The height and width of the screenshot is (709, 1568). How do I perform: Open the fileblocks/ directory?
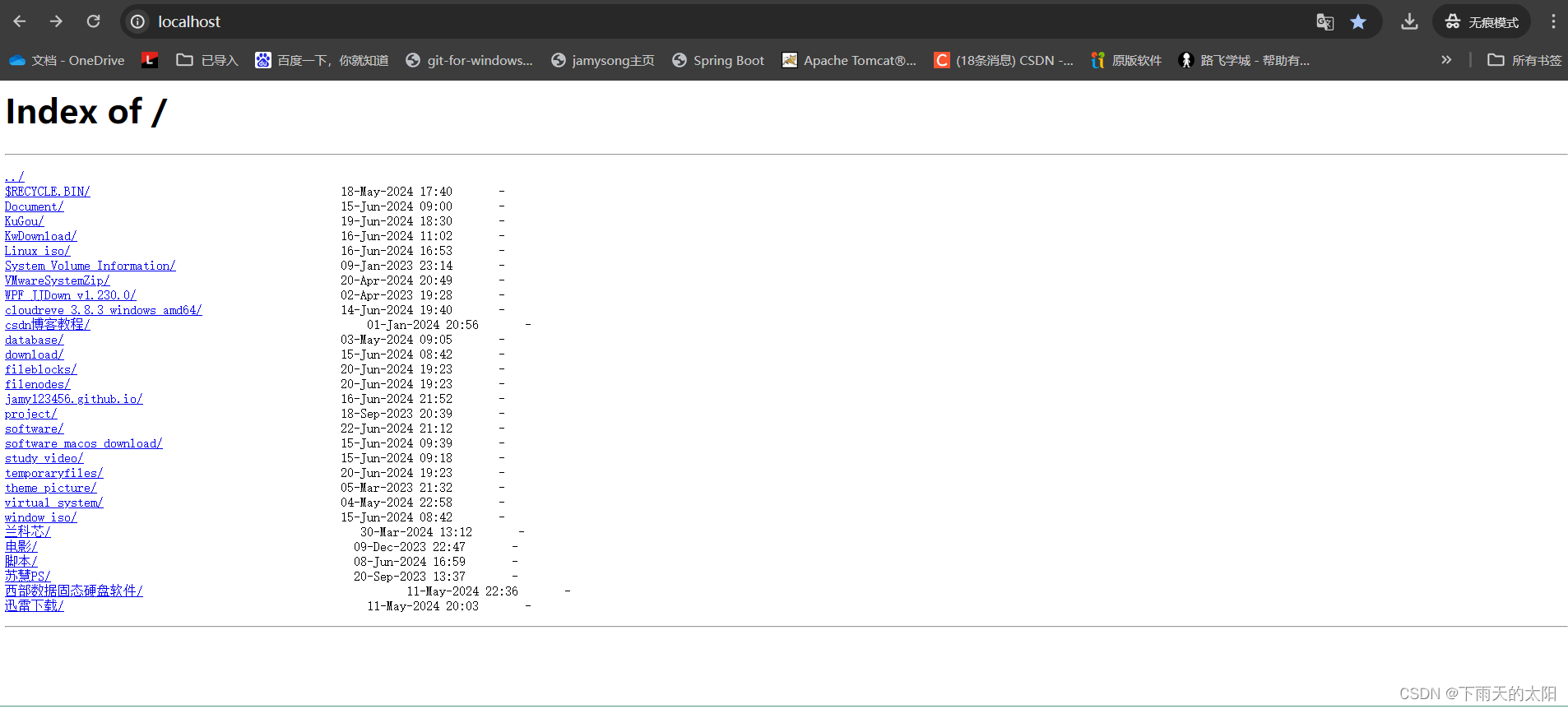coord(41,369)
